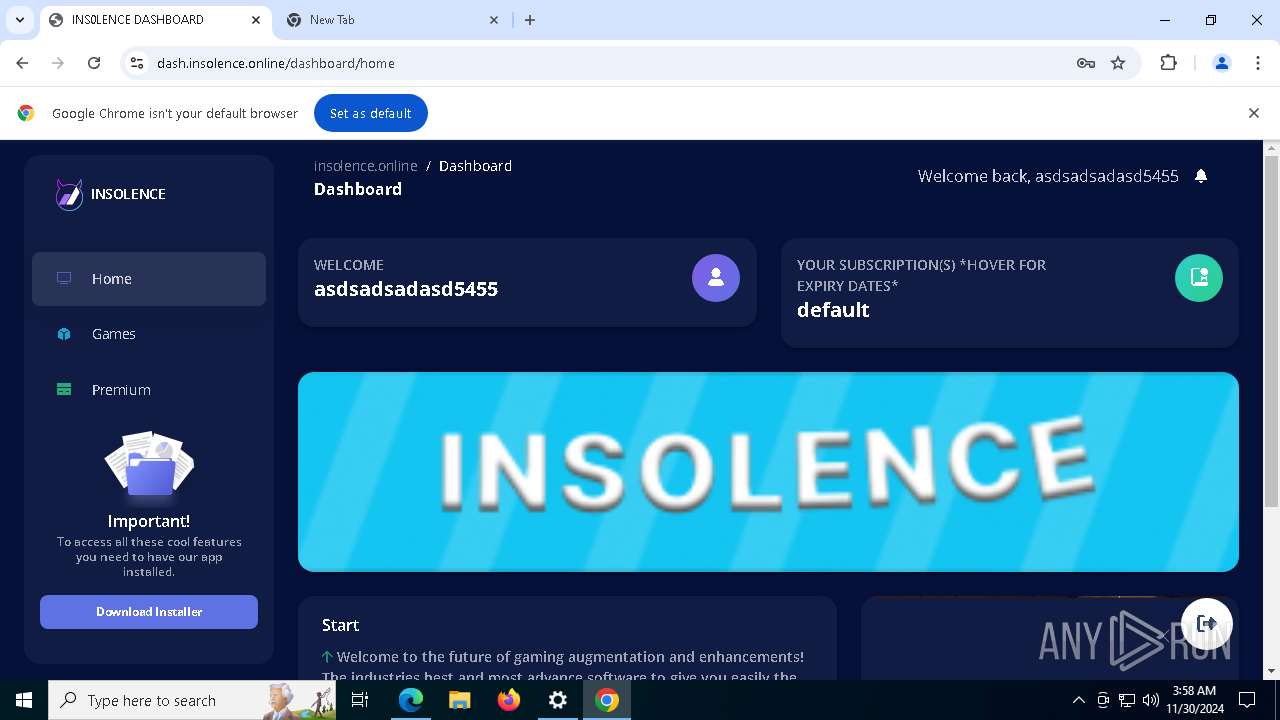The height and width of the screenshot is (720, 1280).
Task: Open the Games sidebar item
Action: tap(149, 334)
